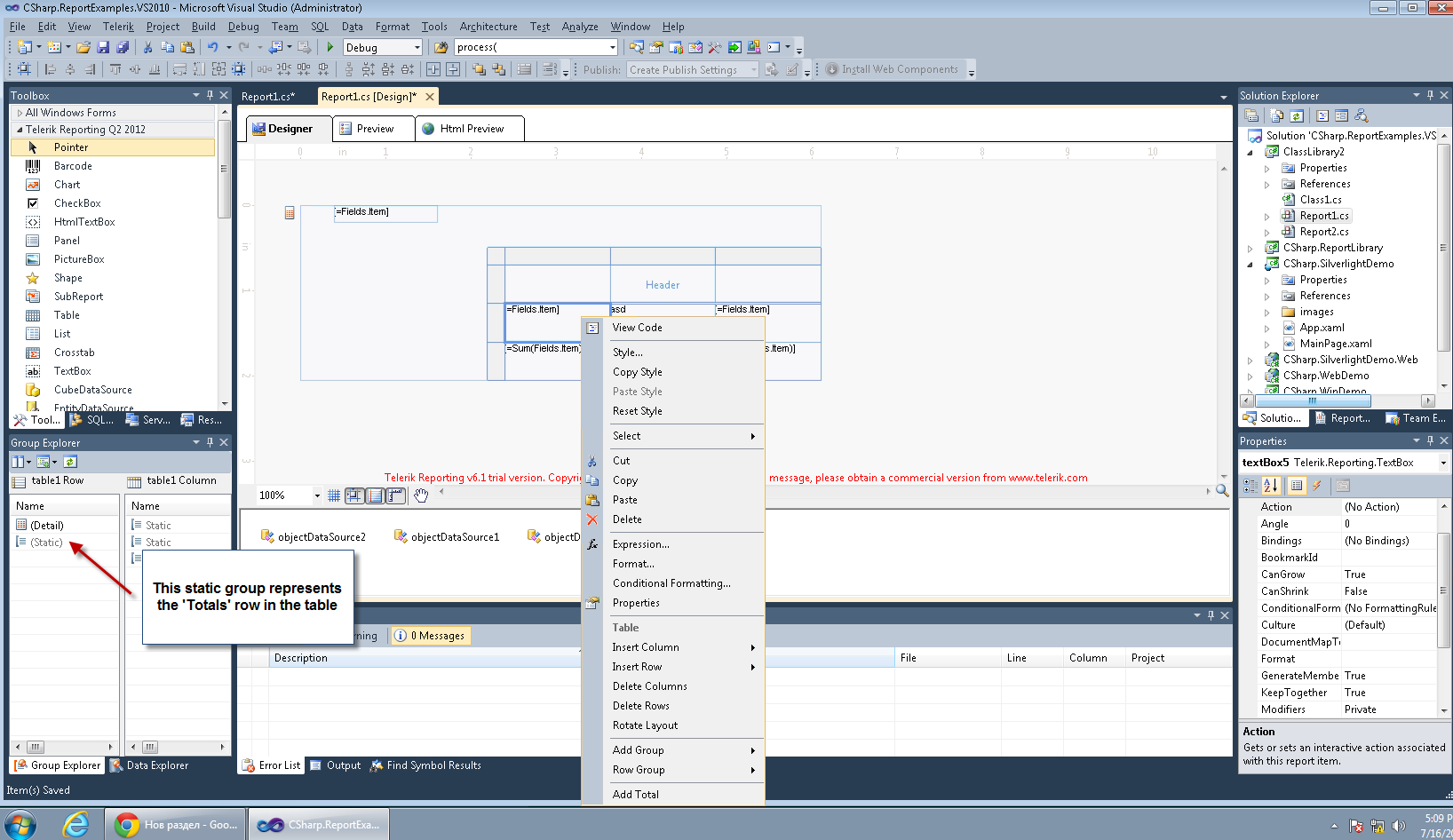1453x840 pixels.
Task: Expand the CSharp.ReportLibrary project node
Action: pyautogui.click(x=1251, y=249)
